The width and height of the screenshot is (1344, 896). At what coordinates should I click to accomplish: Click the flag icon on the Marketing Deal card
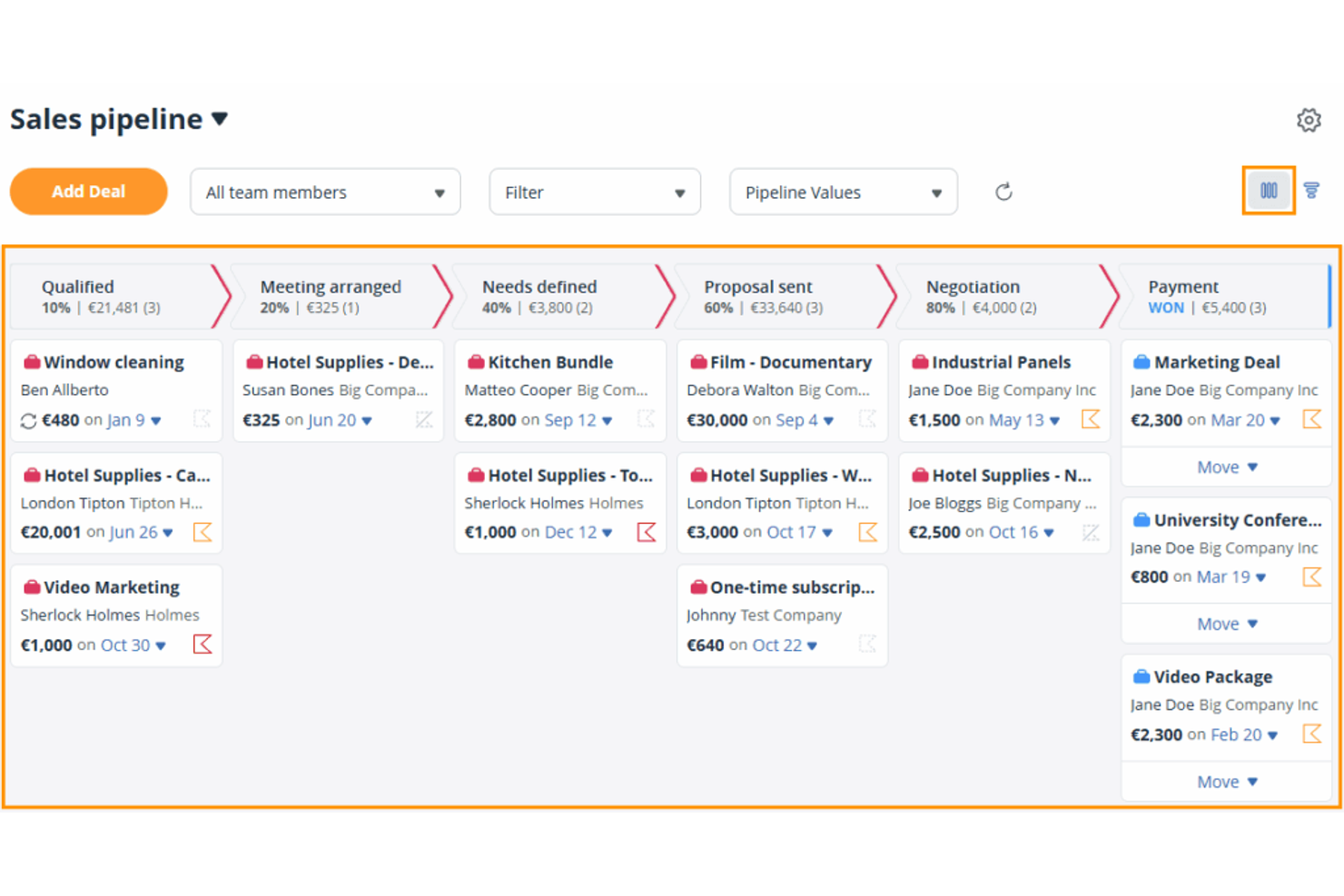(x=1312, y=419)
